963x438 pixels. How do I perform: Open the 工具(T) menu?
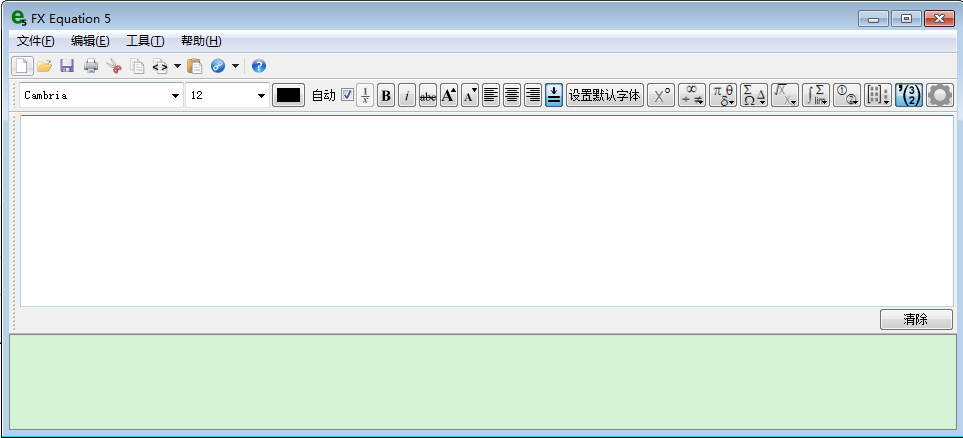point(145,41)
